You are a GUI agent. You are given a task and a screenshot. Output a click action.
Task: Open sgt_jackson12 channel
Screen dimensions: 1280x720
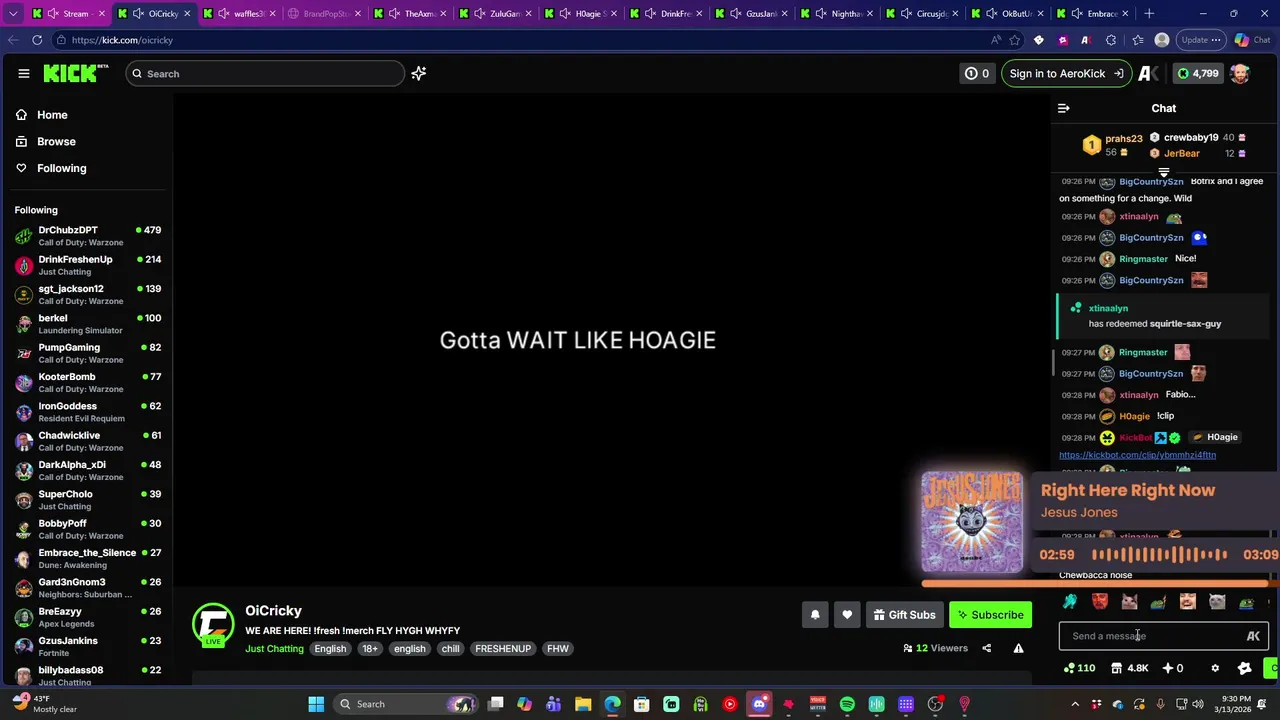88,294
